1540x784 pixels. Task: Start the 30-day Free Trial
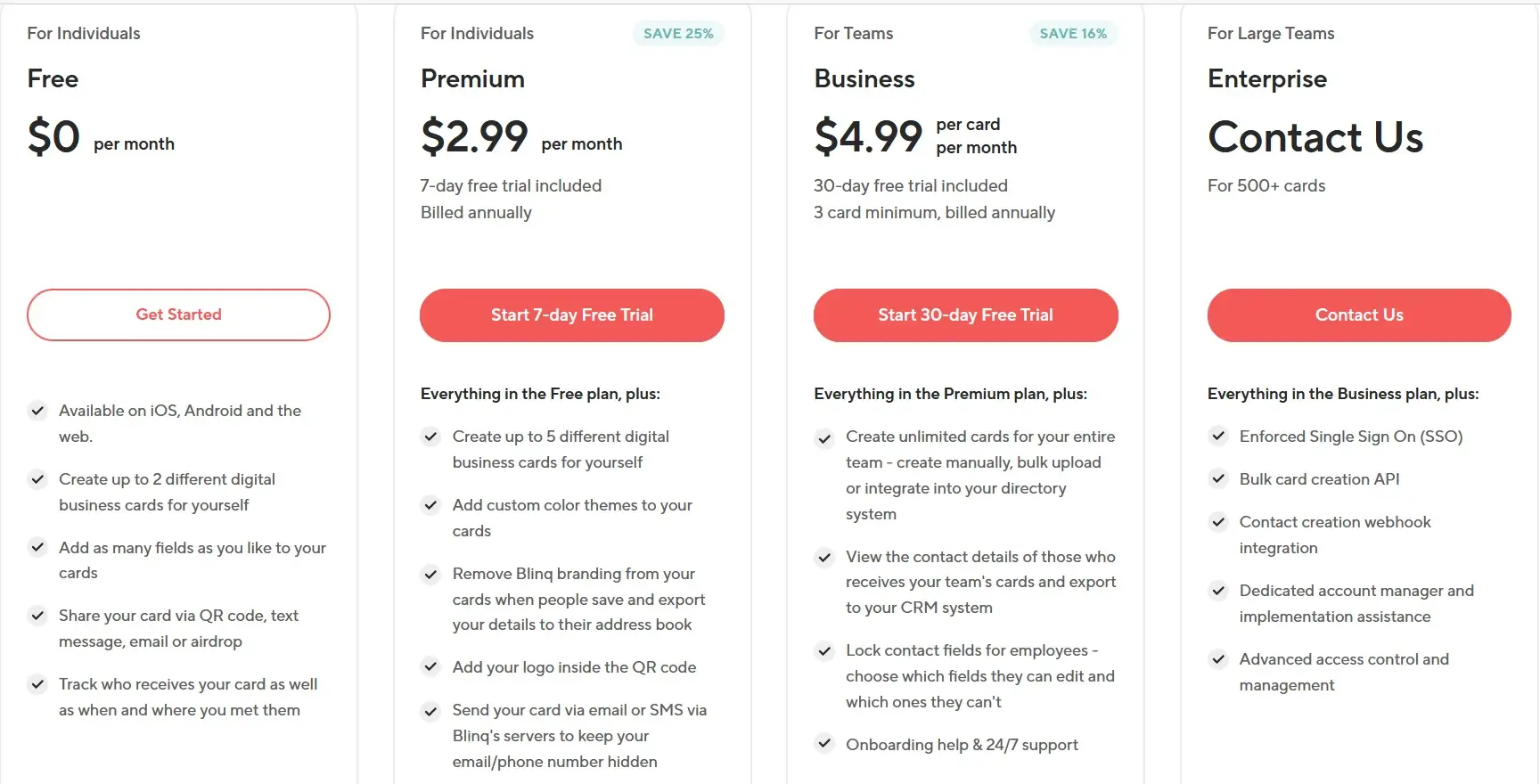[965, 314]
